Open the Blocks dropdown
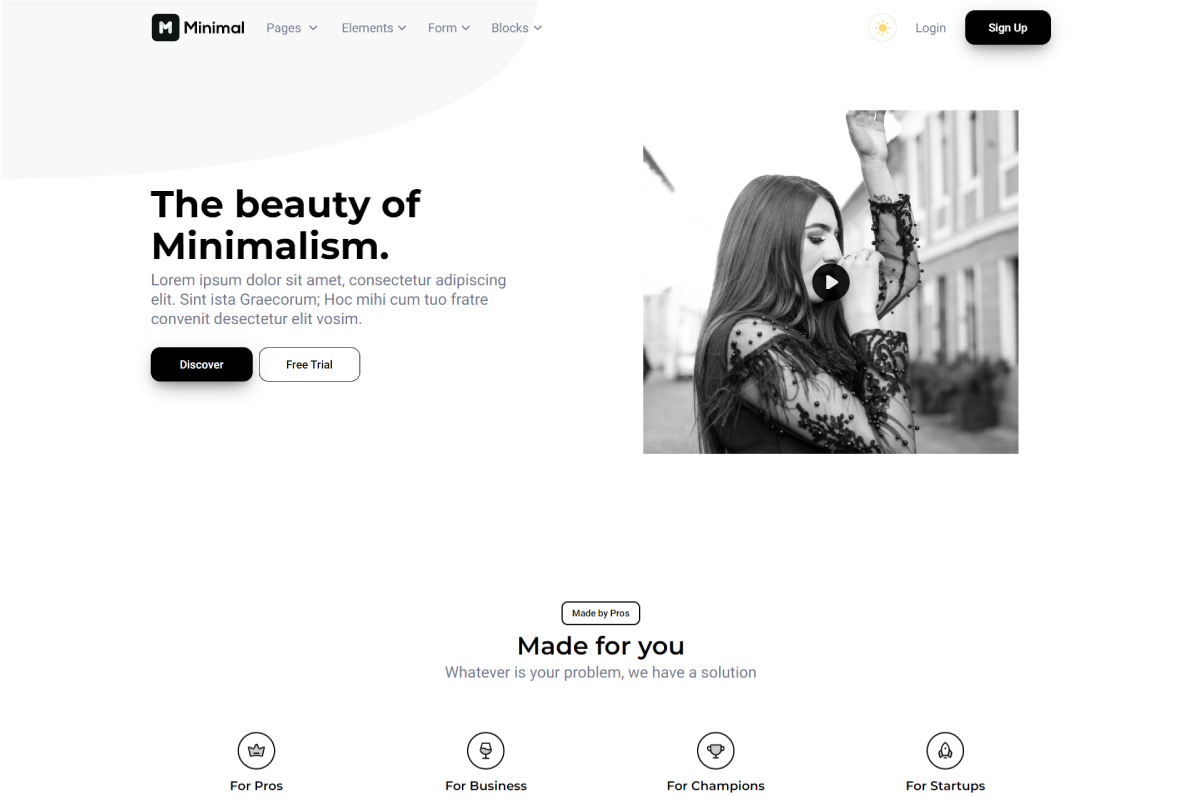This screenshot has width=1200, height=797. coord(516,28)
